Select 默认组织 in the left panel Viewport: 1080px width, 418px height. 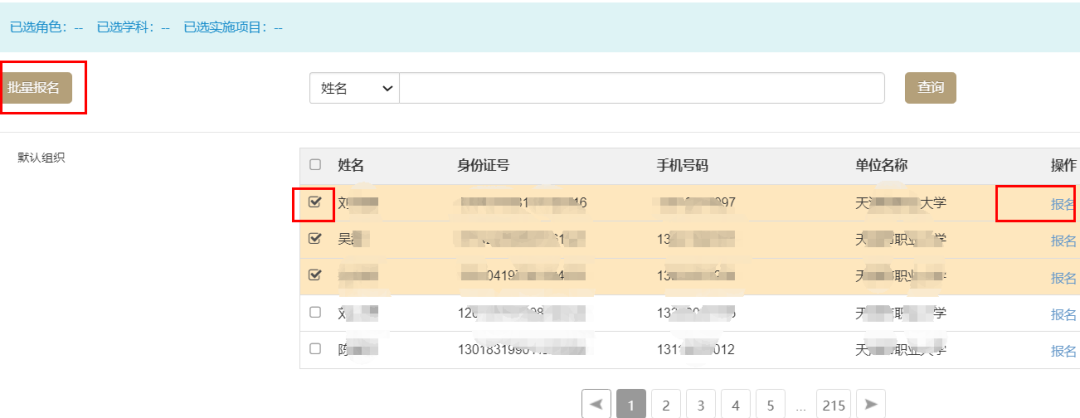click(41, 158)
